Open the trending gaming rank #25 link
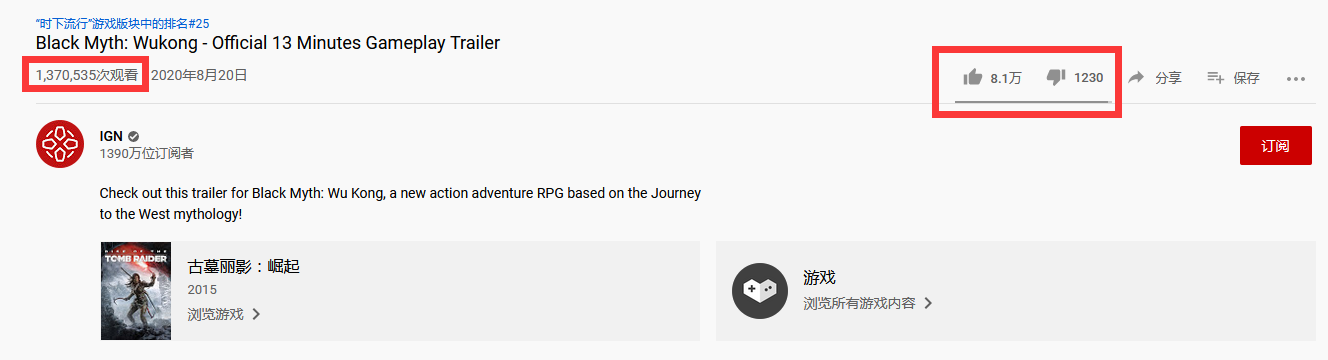Image resolution: width=1328 pixels, height=360 pixels. point(123,23)
